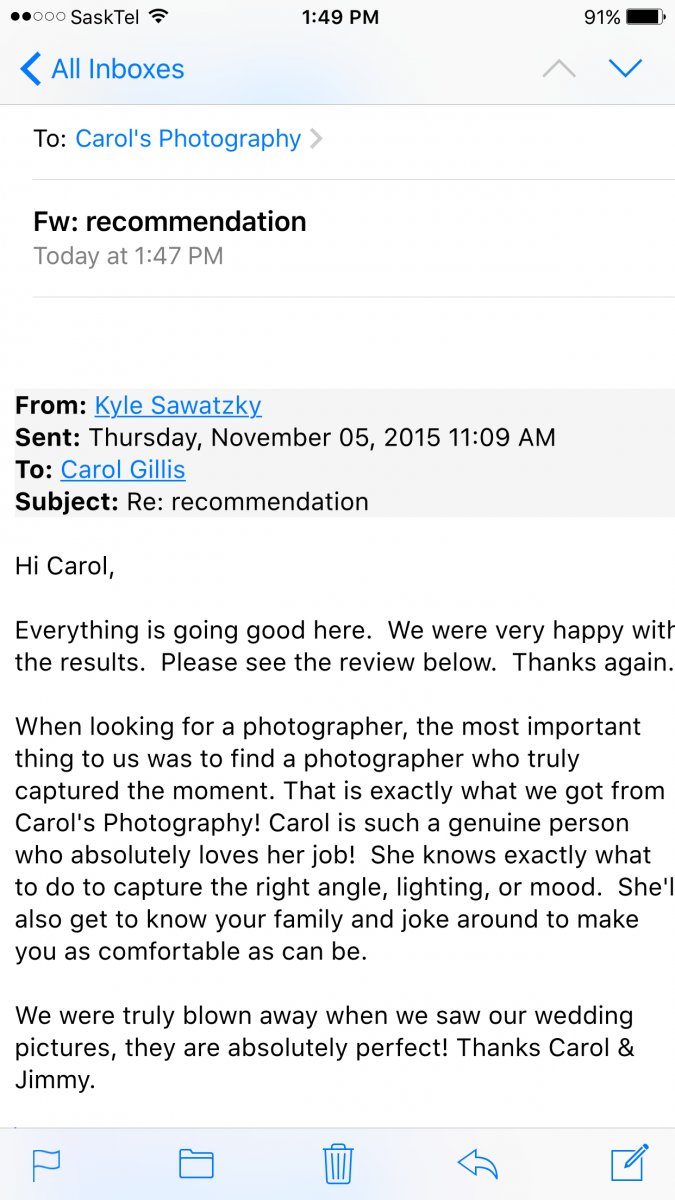Tap the Fw: recommendation subject line
Viewport: 675px width, 1200px height.
pos(170,221)
